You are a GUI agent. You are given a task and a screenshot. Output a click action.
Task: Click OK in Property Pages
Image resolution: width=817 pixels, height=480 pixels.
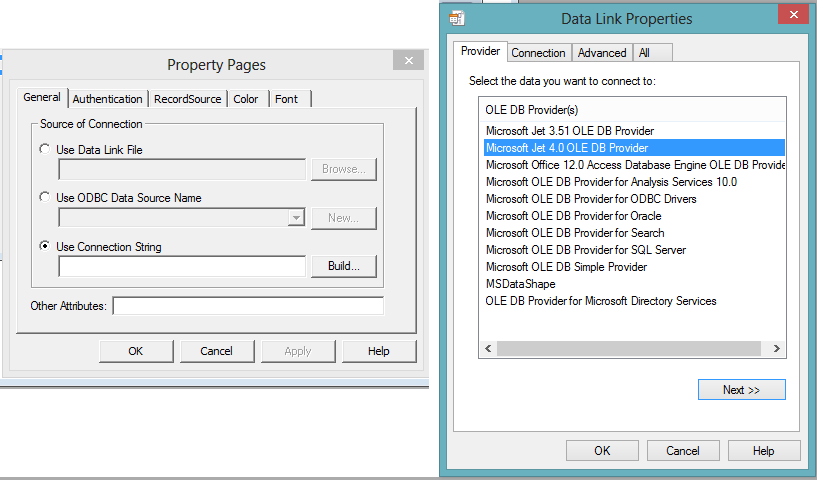(x=136, y=351)
